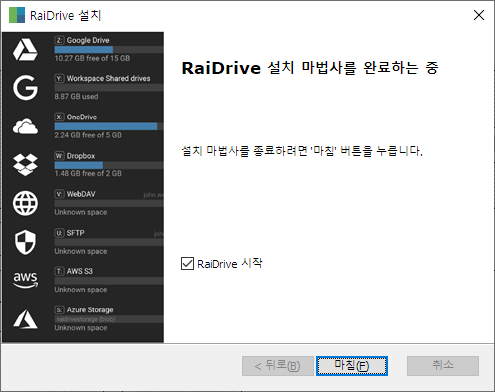The width and height of the screenshot is (495, 392).
Task: Click the "Azure Storage" label
Action: (x=90, y=310)
